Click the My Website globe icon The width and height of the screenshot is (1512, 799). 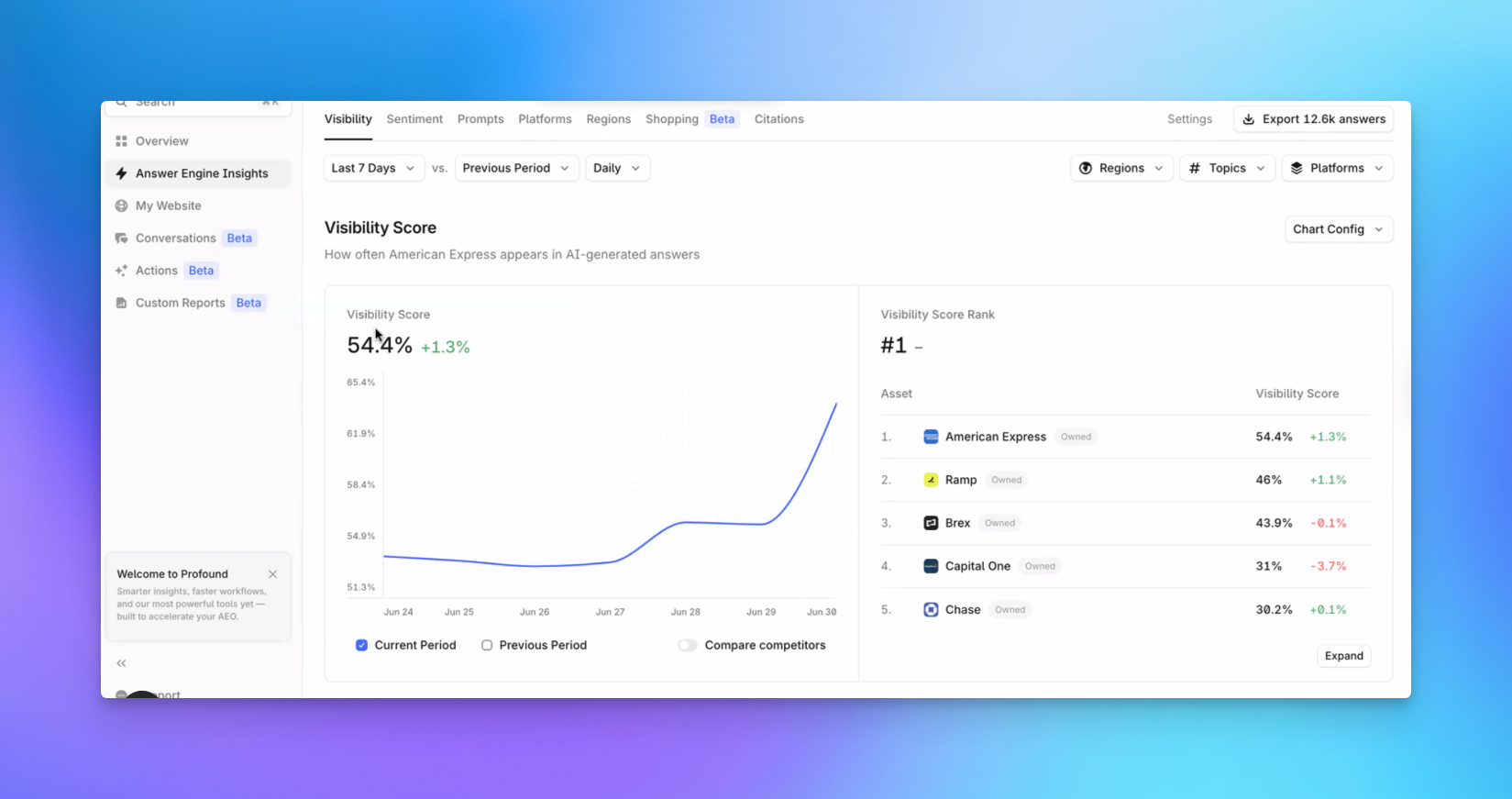[121, 205]
